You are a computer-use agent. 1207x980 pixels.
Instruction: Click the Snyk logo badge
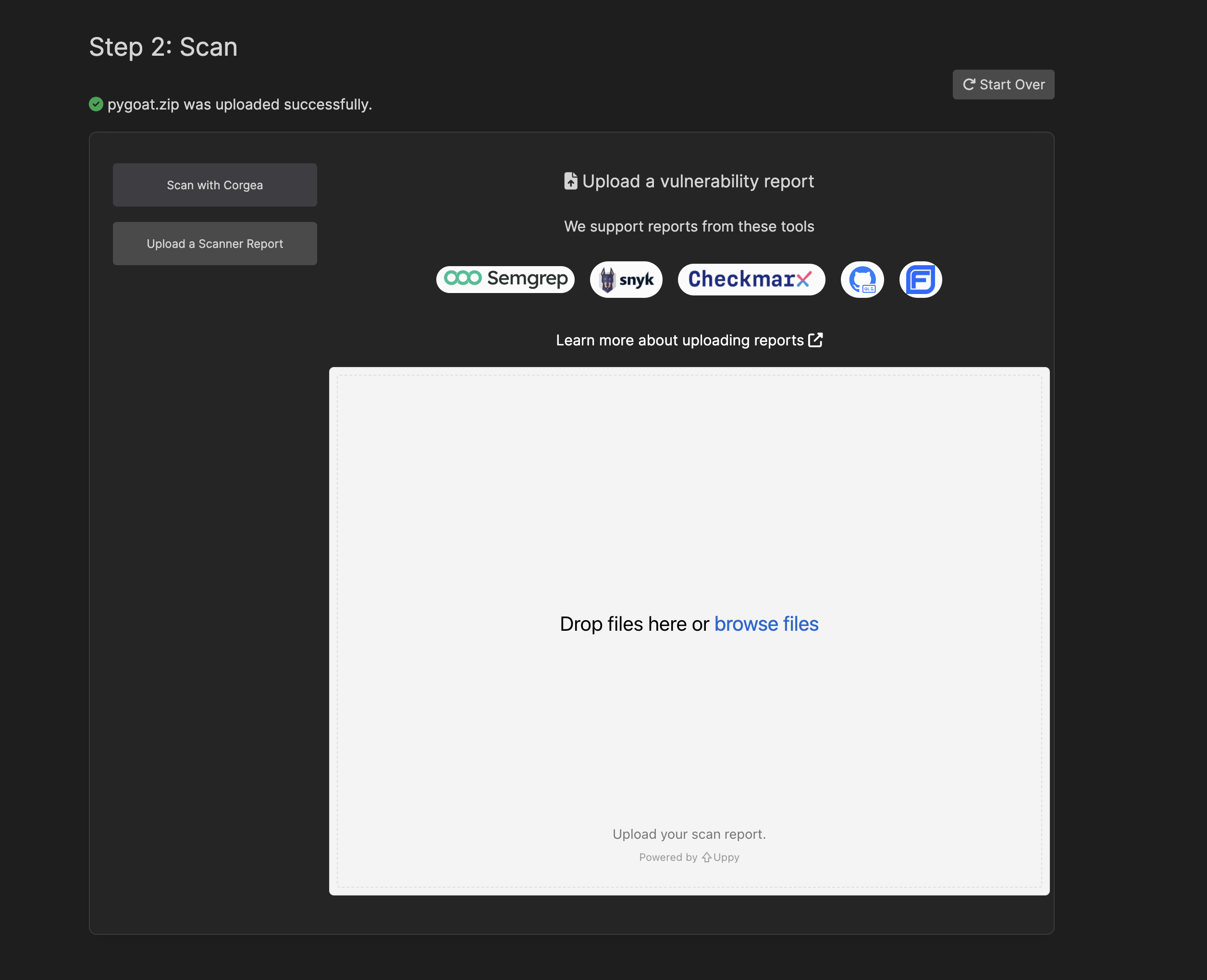click(x=626, y=280)
